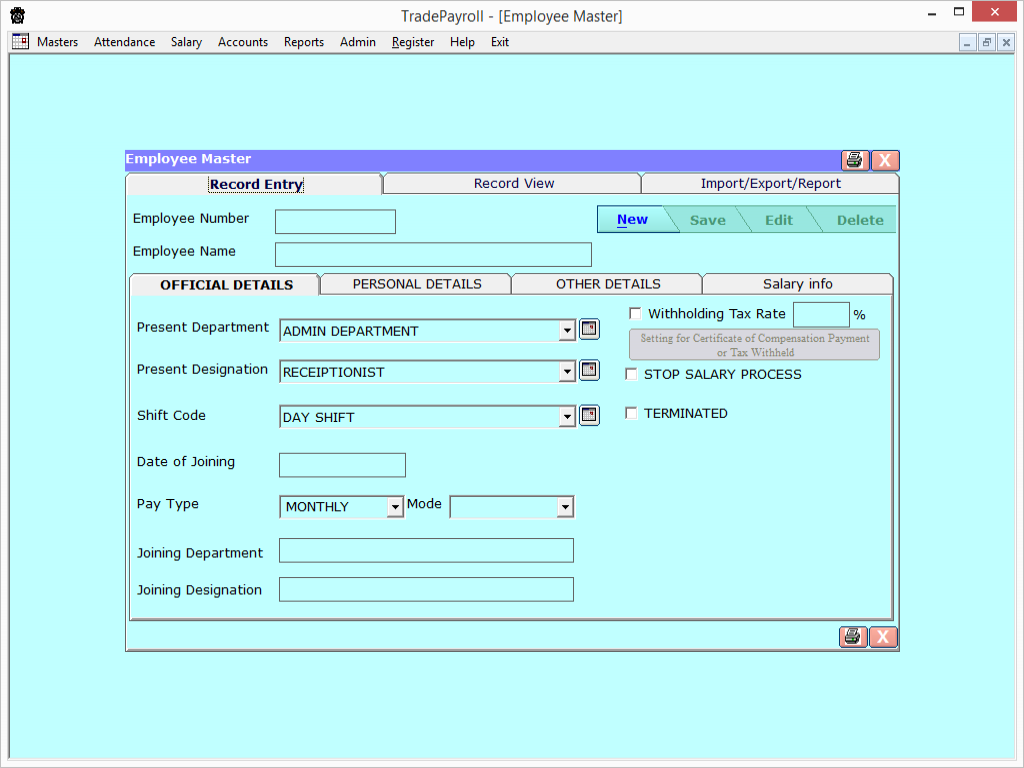The height and width of the screenshot is (768, 1024).
Task: Click the printer icon in the Employee Master header
Action: pyautogui.click(x=855, y=160)
